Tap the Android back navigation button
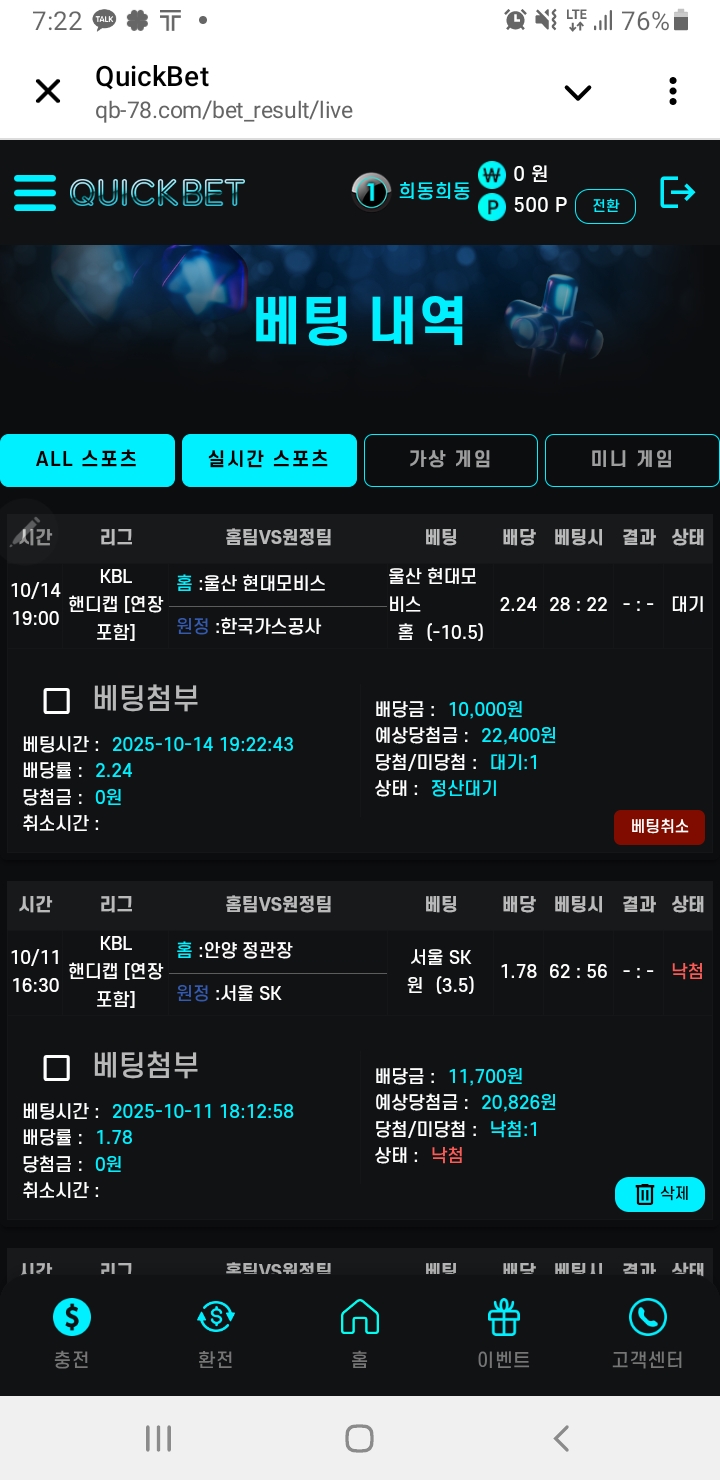This screenshot has width=720, height=1480. tap(562, 1438)
